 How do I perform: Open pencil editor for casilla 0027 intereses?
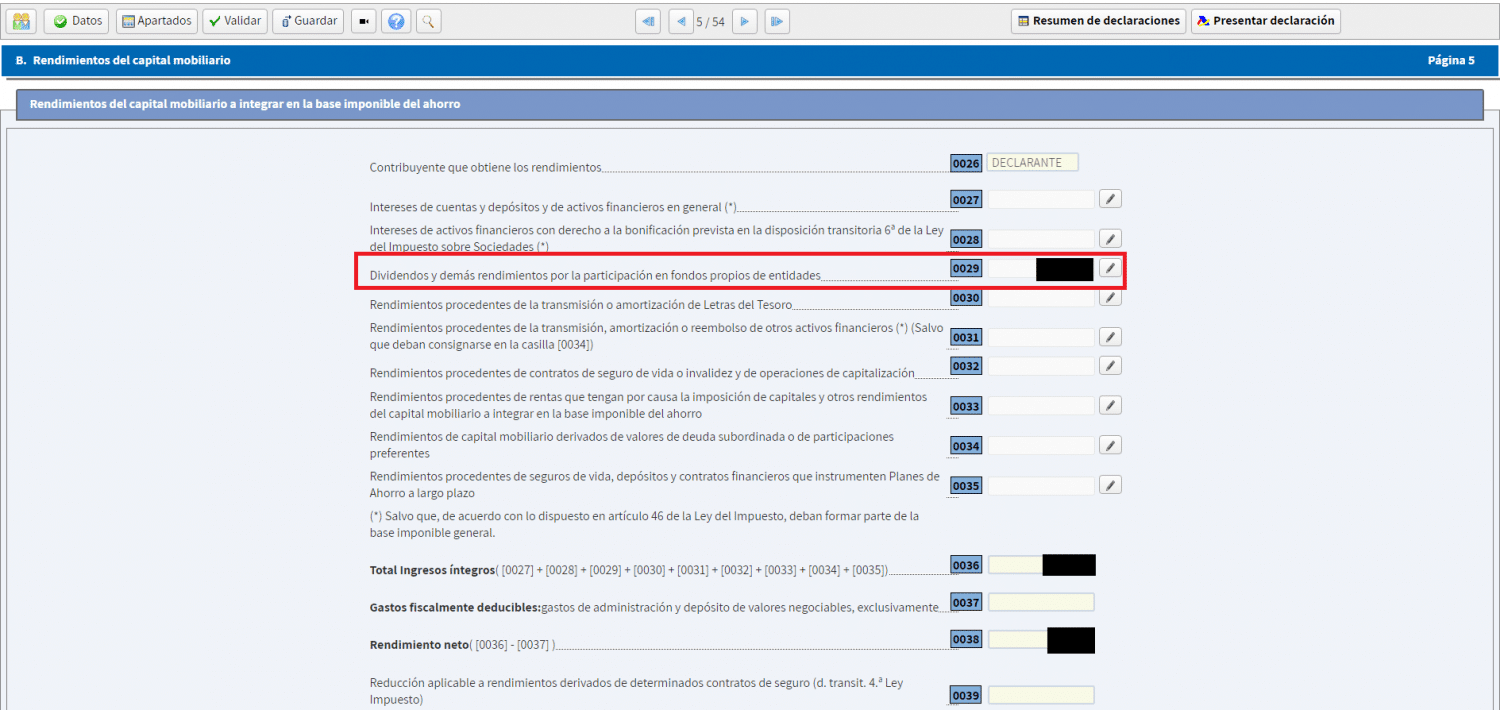coord(1110,198)
